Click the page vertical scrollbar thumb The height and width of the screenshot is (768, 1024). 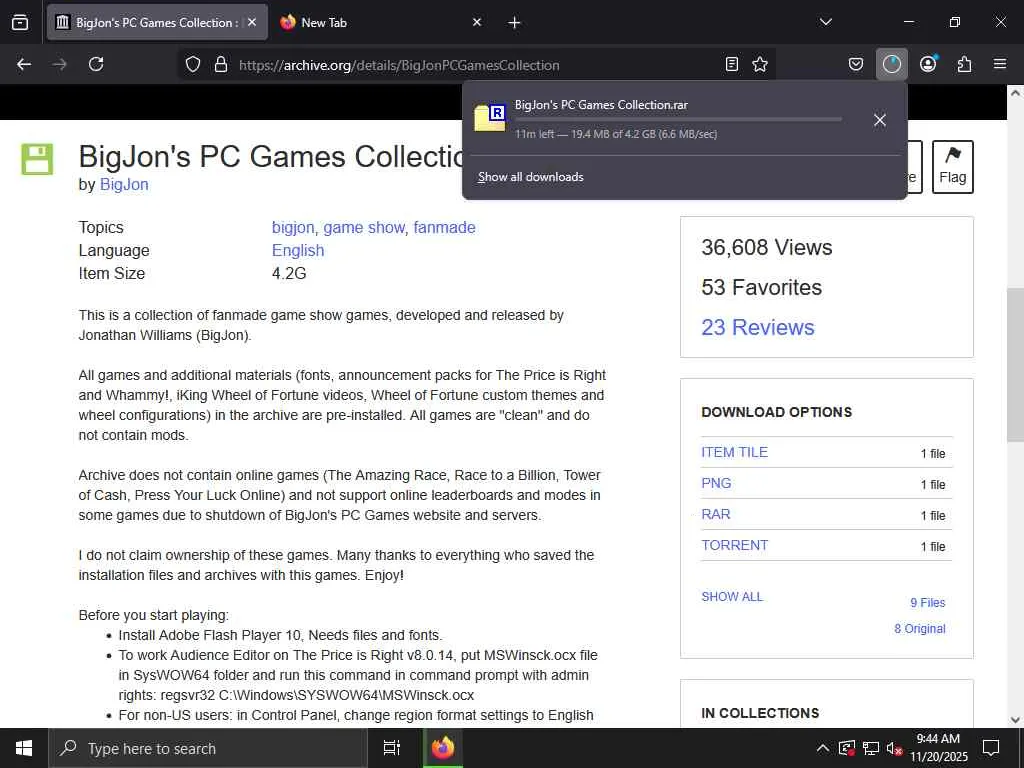1015,364
